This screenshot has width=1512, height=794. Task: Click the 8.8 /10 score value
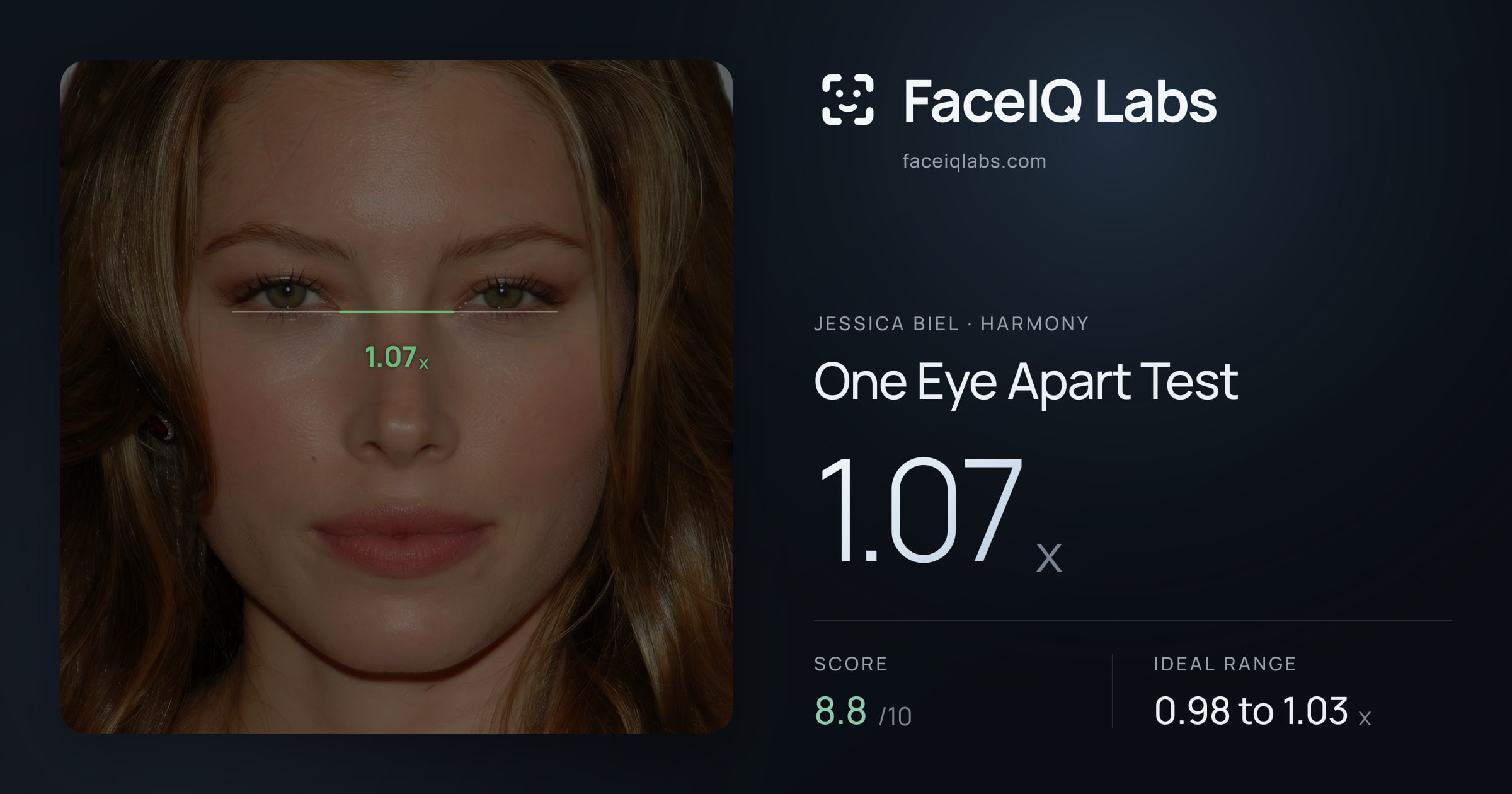[x=863, y=711]
